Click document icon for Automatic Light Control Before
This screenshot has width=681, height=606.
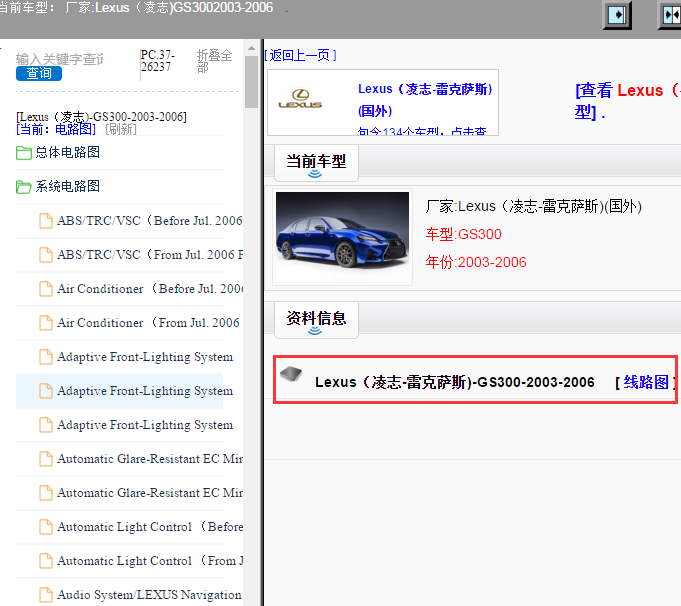[x=46, y=527]
